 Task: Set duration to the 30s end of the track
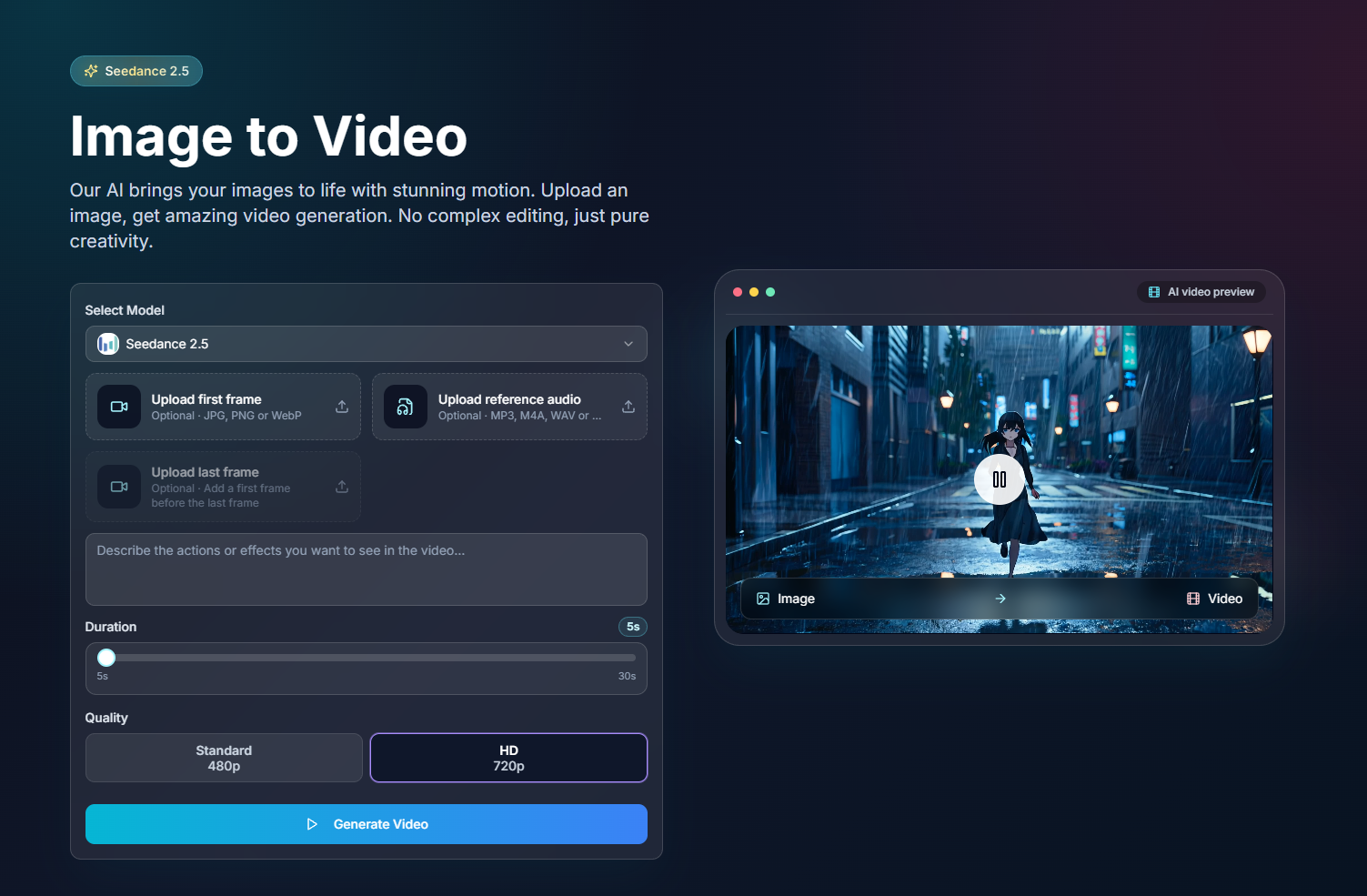pyautogui.click(x=634, y=658)
